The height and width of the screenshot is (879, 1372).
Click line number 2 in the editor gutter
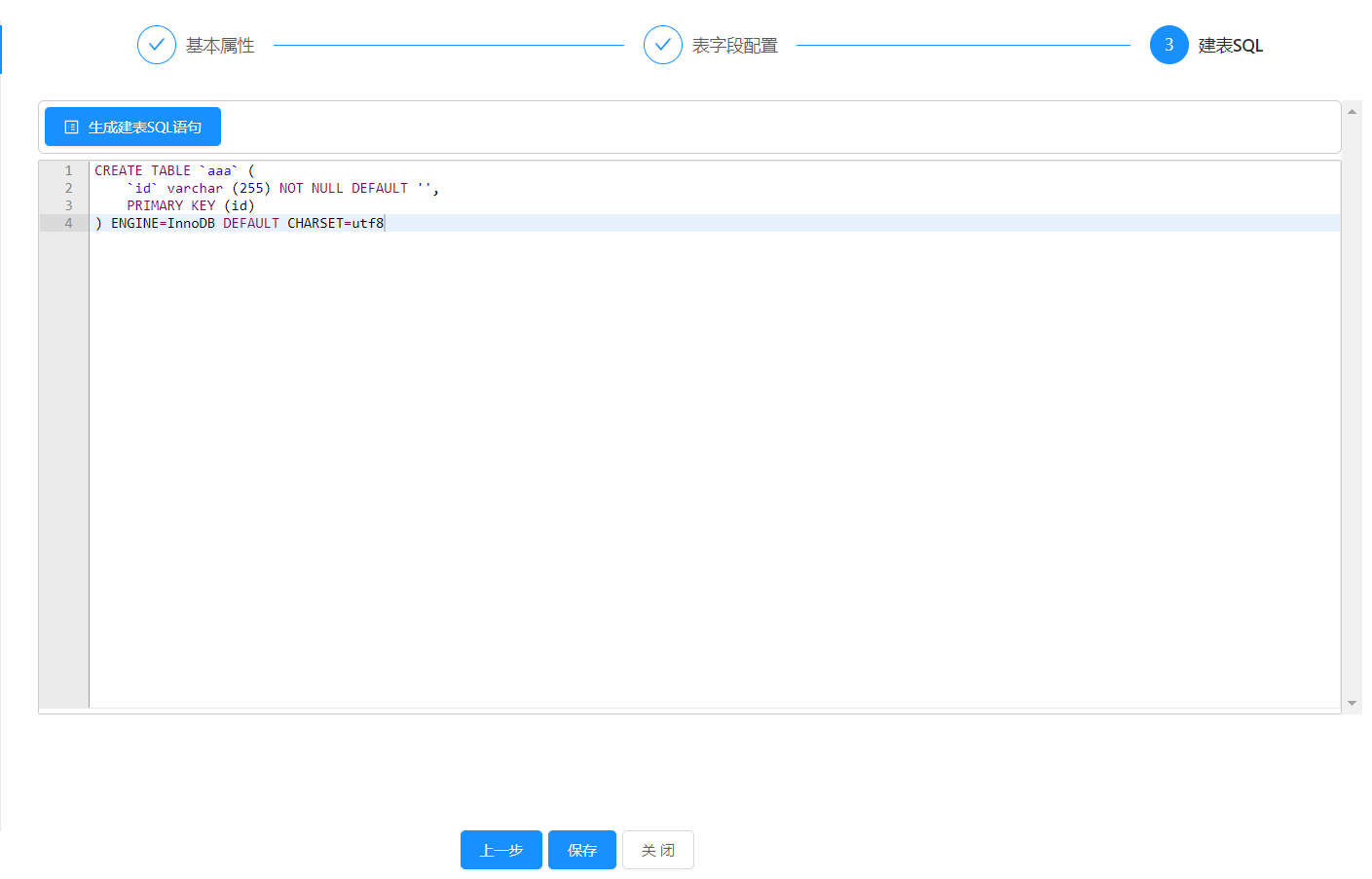point(68,188)
